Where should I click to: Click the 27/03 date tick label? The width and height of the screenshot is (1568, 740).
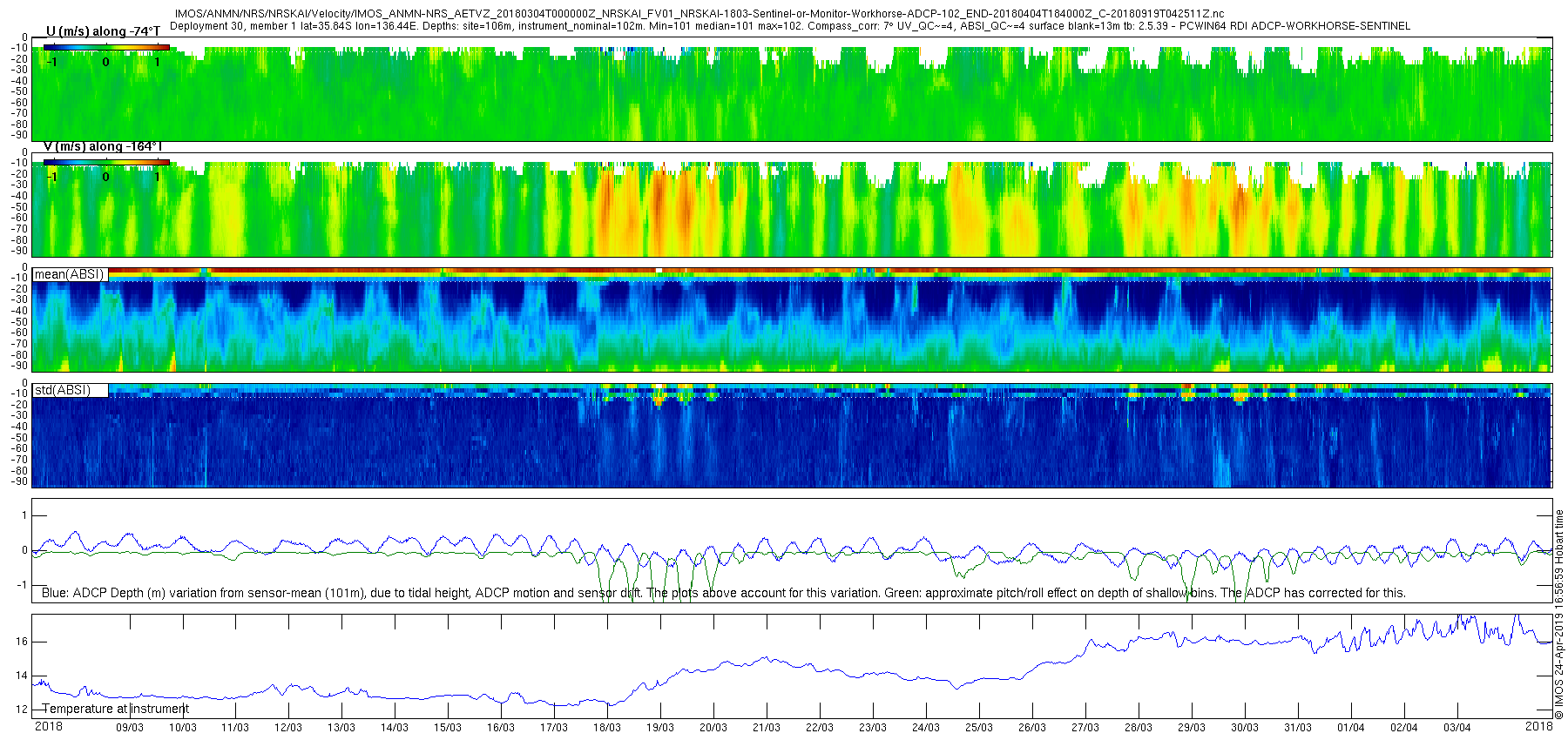1085,728
